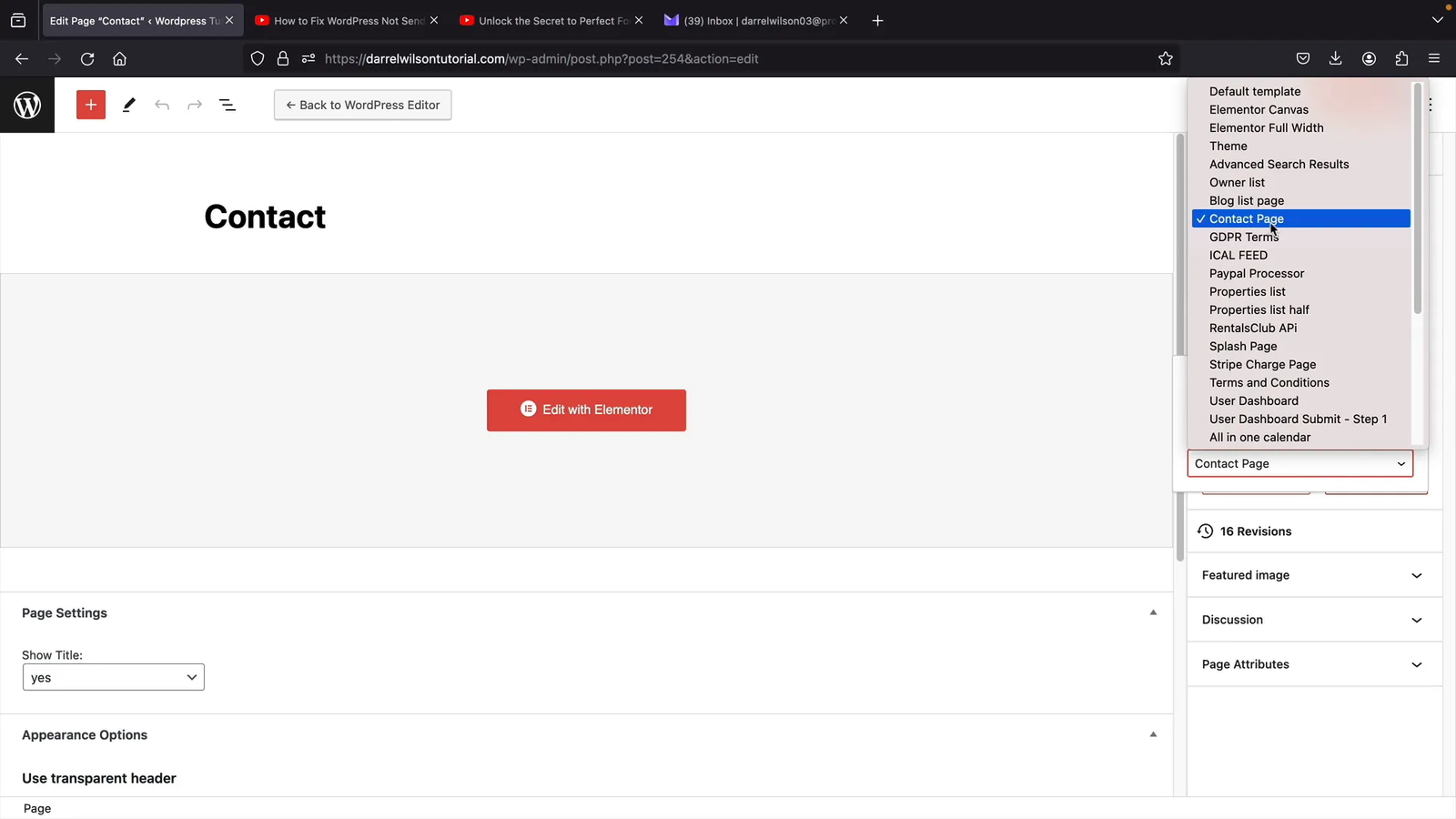This screenshot has width=1456, height=819.
Task: Select the User Dashboard template
Action: 1300,400
